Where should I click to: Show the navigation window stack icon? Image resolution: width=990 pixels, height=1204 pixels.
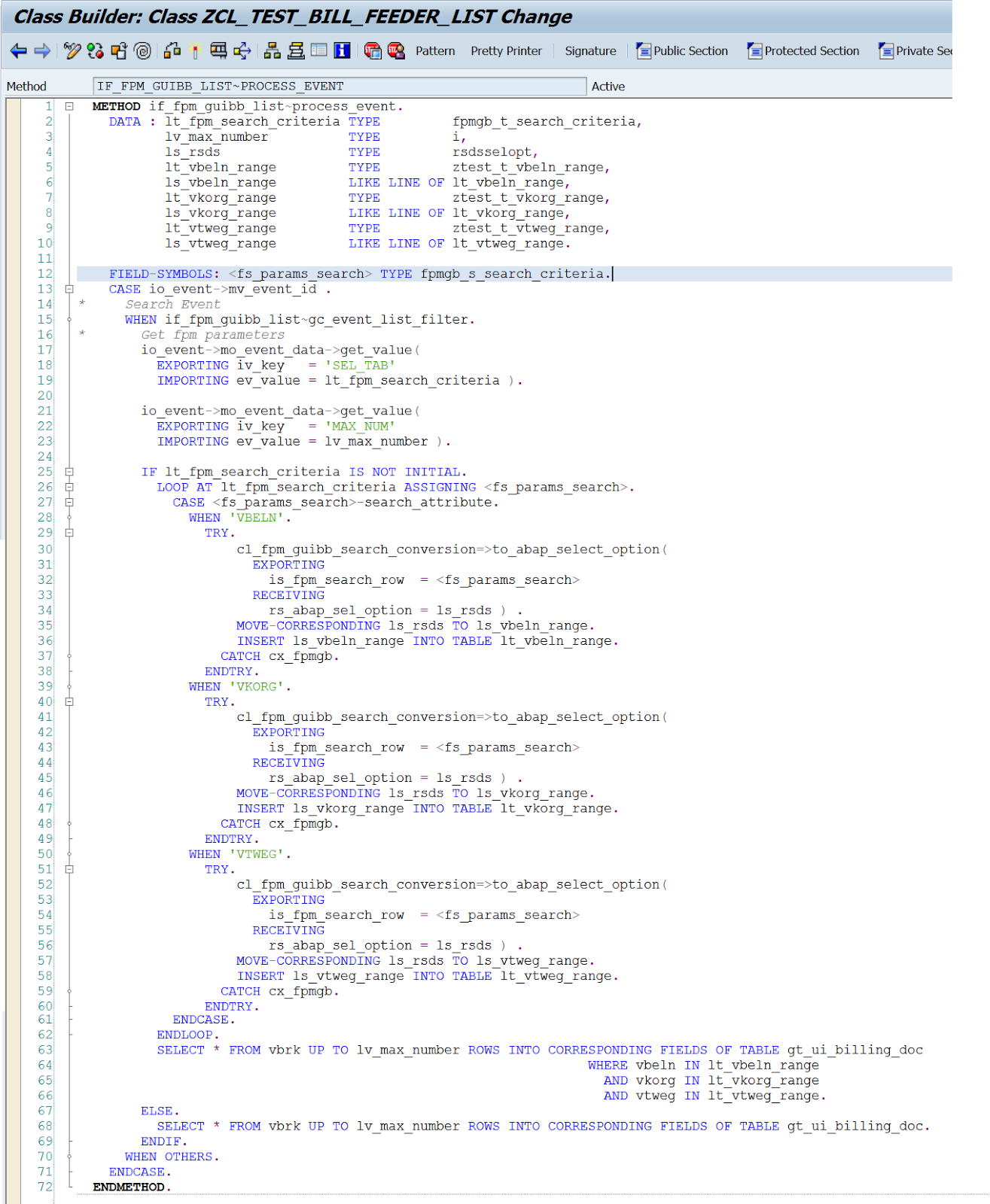point(296,50)
